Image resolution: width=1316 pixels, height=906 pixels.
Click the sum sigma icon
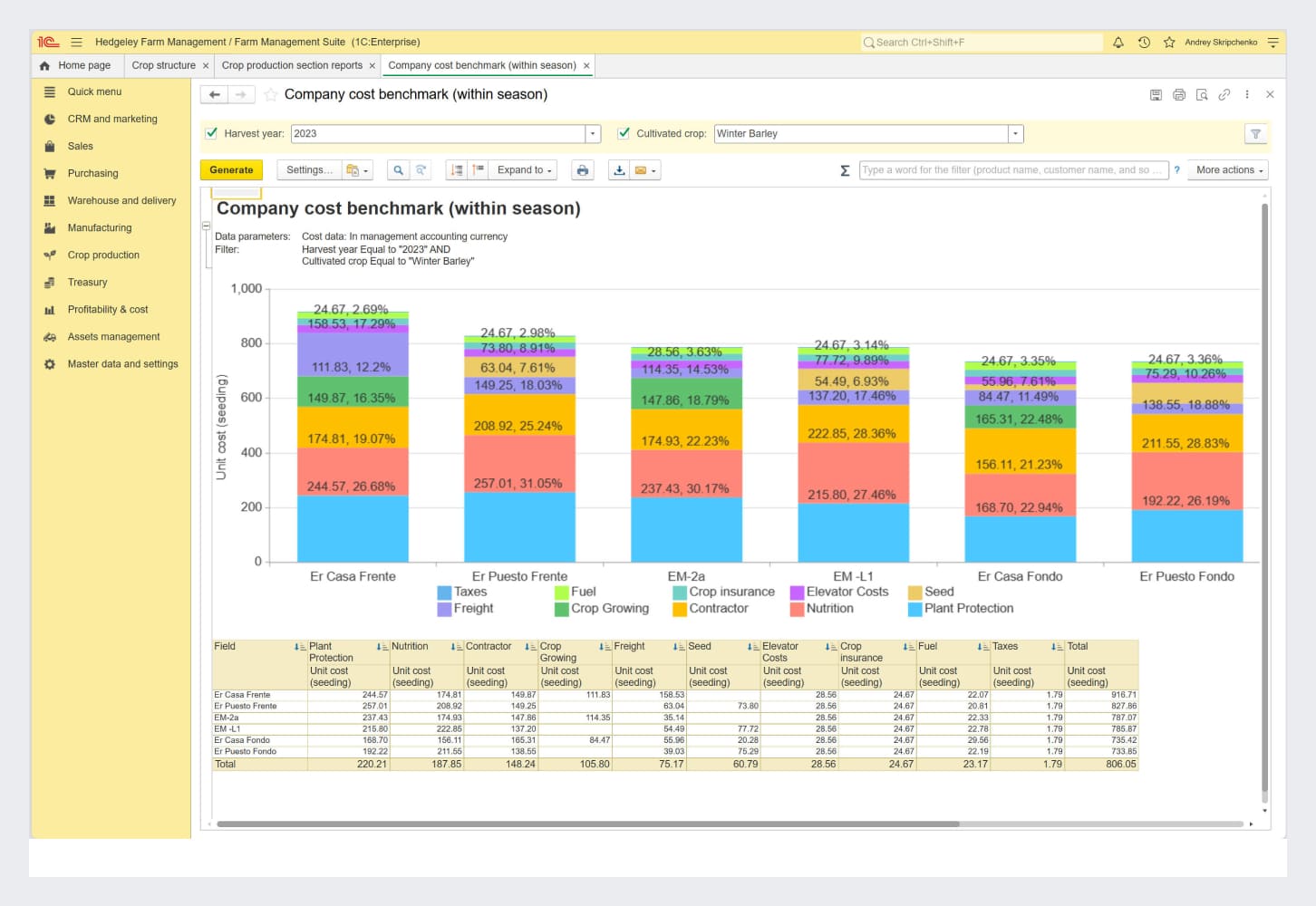pyautogui.click(x=845, y=170)
